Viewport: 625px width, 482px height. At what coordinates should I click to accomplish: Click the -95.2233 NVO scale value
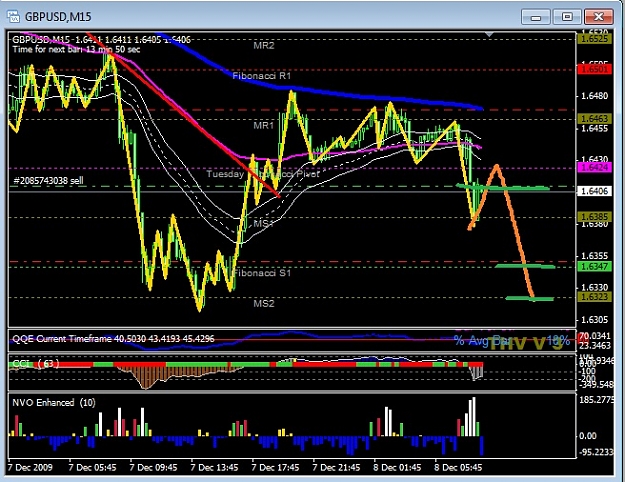coord(597,452)
